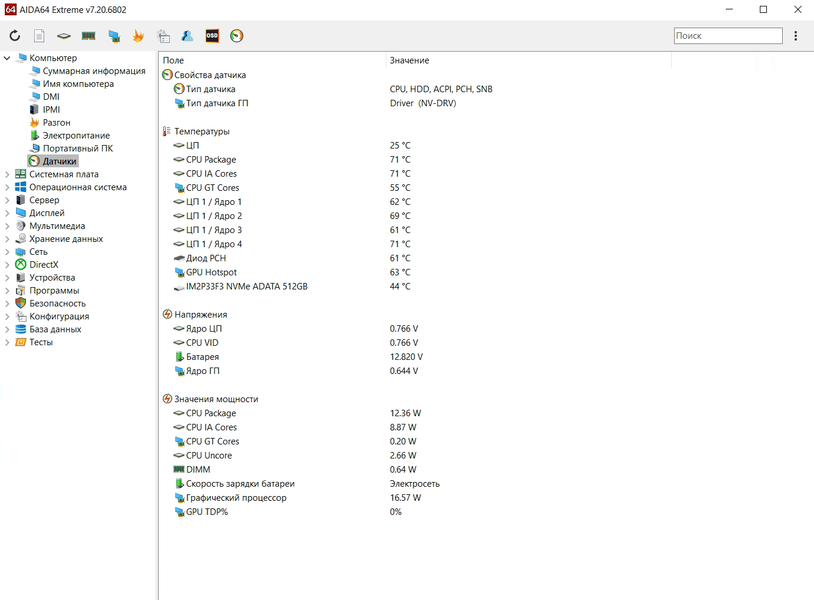Click the Свойства датчика group header
This screenshot has width=814, height=600.
coord(204,75)
